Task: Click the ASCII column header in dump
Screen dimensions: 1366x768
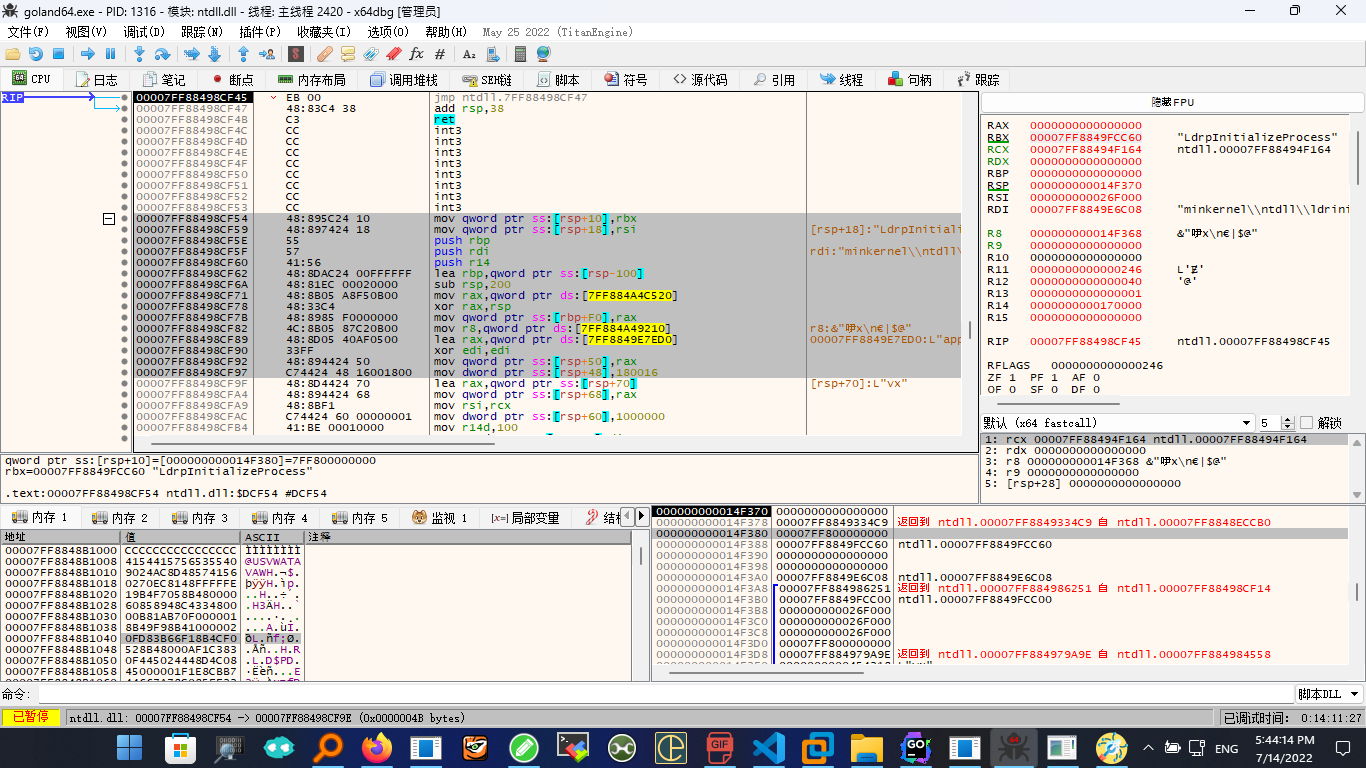Action: [273, 537]
